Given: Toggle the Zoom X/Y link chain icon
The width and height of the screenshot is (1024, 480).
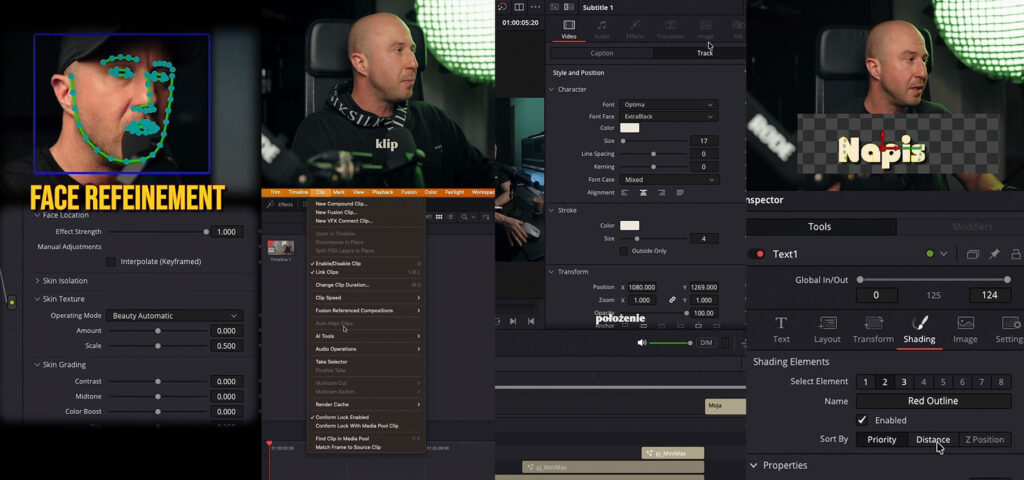Looking at the screenshot, I should tap(672, 300).
